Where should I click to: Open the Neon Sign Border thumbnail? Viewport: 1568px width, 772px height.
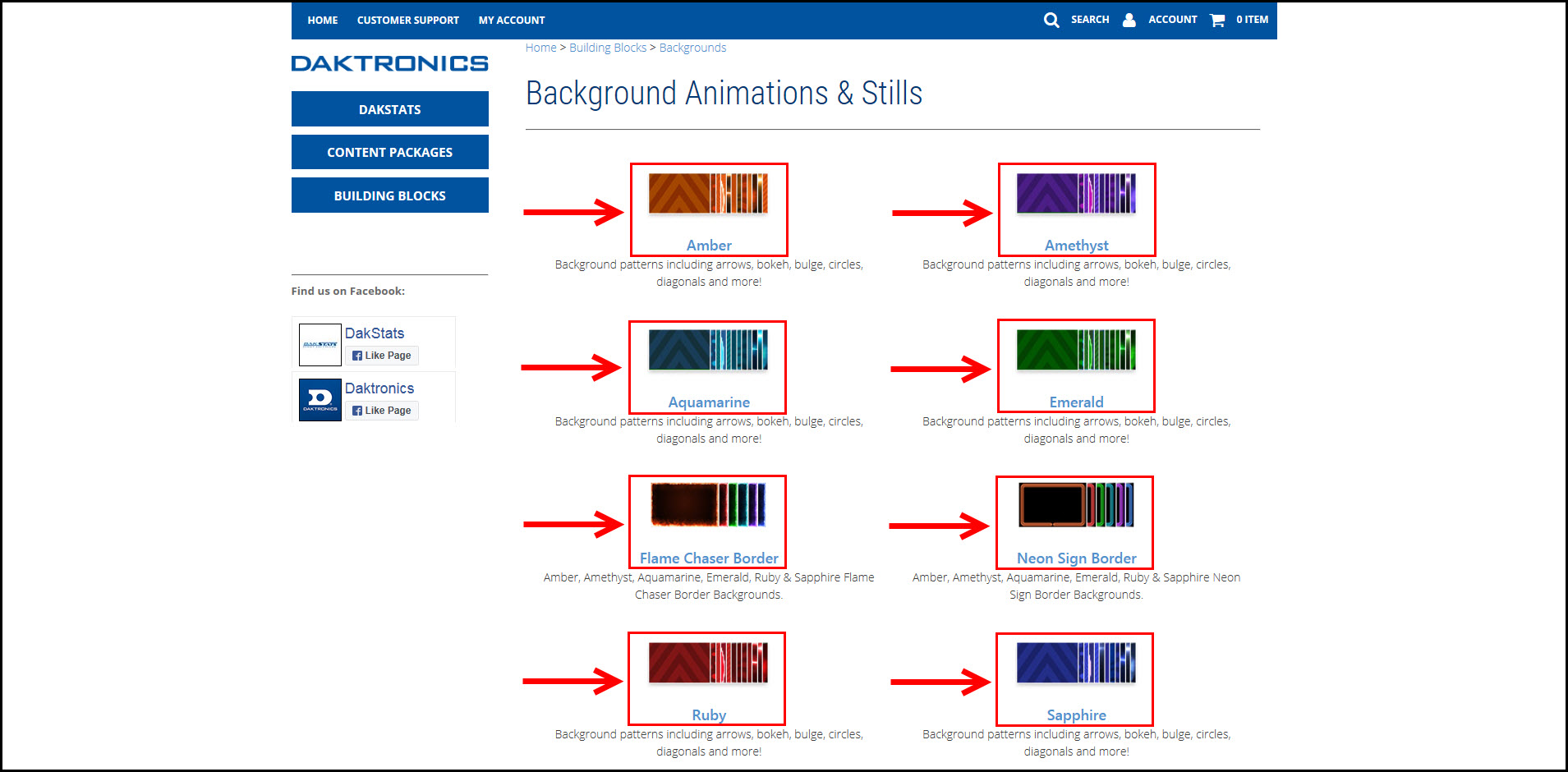click(1076, 504)
